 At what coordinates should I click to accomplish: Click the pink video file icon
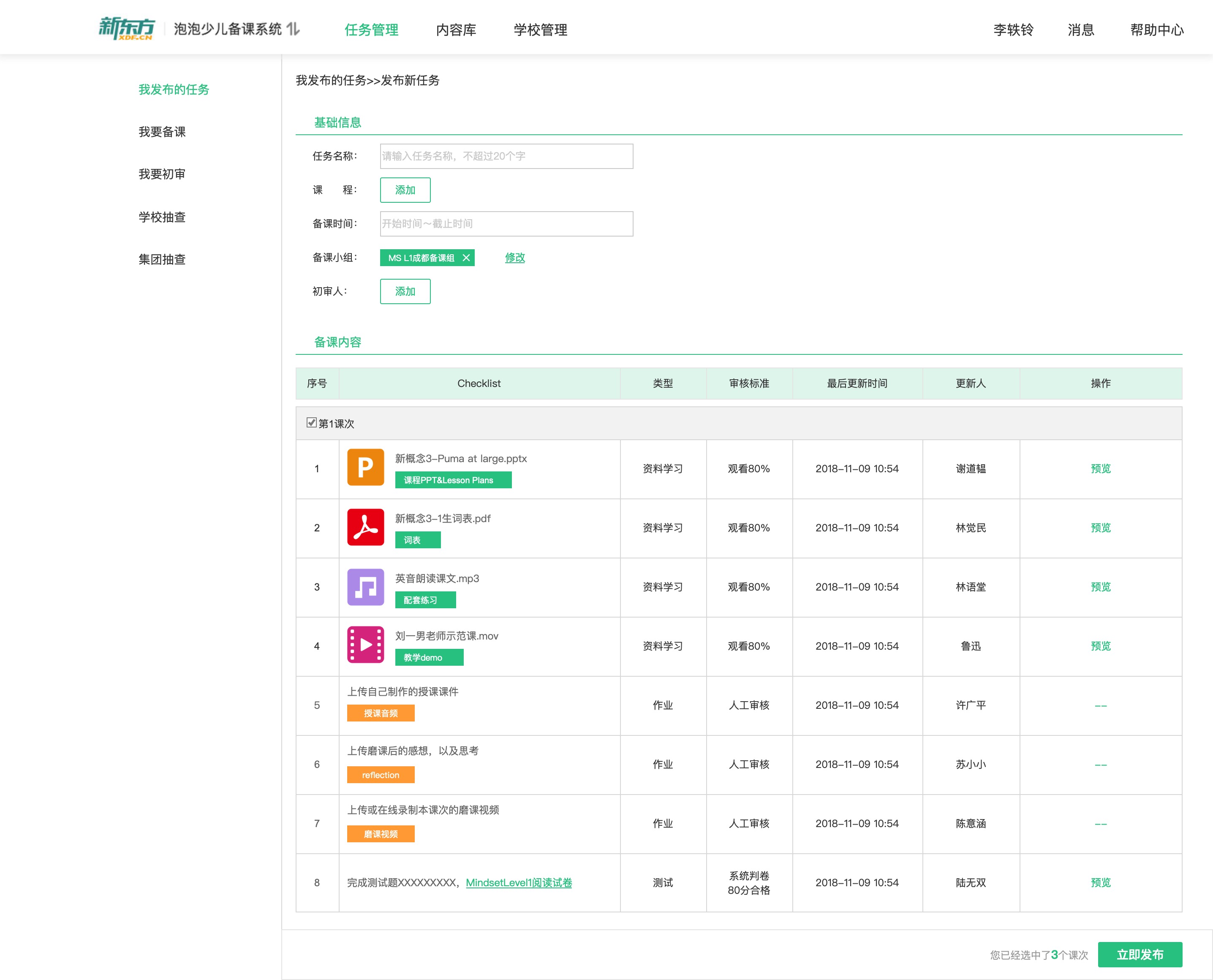(x=365, y=645)
